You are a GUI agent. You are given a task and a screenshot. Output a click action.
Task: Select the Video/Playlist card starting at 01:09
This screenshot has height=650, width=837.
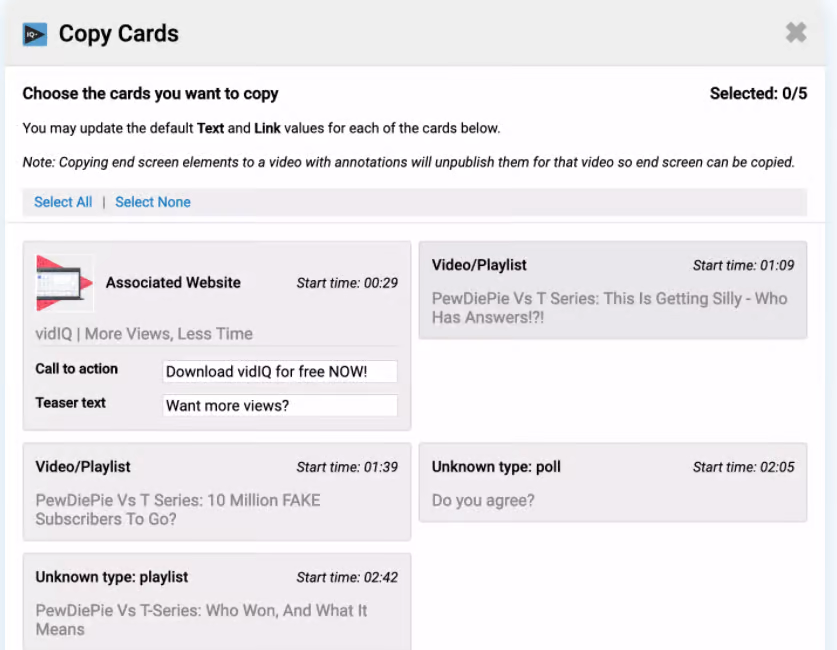pyautogui.click(x=613, y=290)
